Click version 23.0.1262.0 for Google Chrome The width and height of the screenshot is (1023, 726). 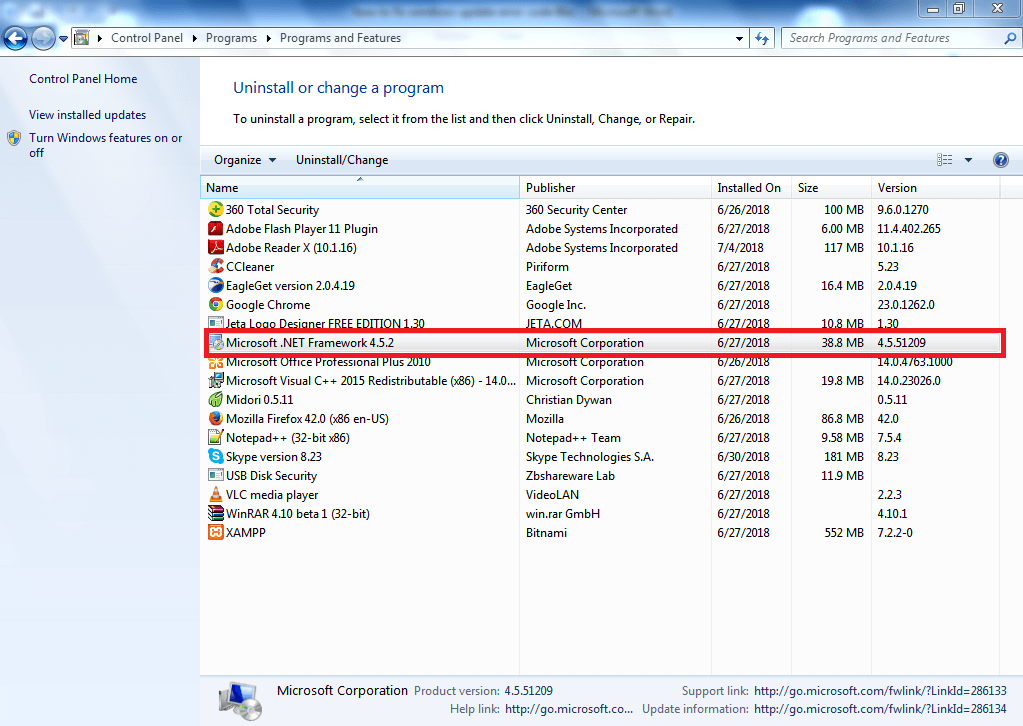click(906, 305)
